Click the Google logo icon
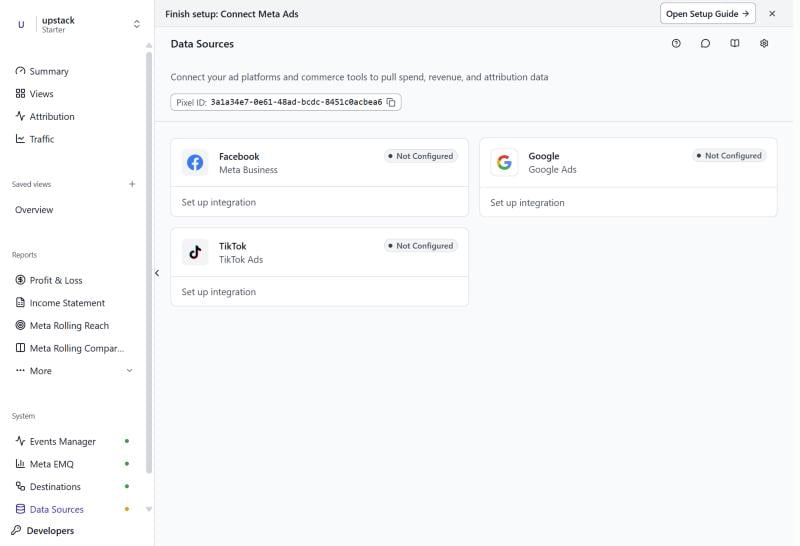Screen dimensions: 800x546 [x=504, y=162]
